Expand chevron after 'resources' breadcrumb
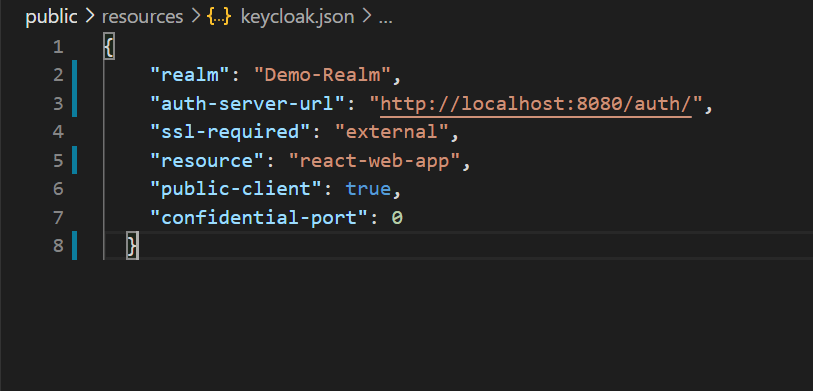The image size is (813, 391). coord(195,17)
